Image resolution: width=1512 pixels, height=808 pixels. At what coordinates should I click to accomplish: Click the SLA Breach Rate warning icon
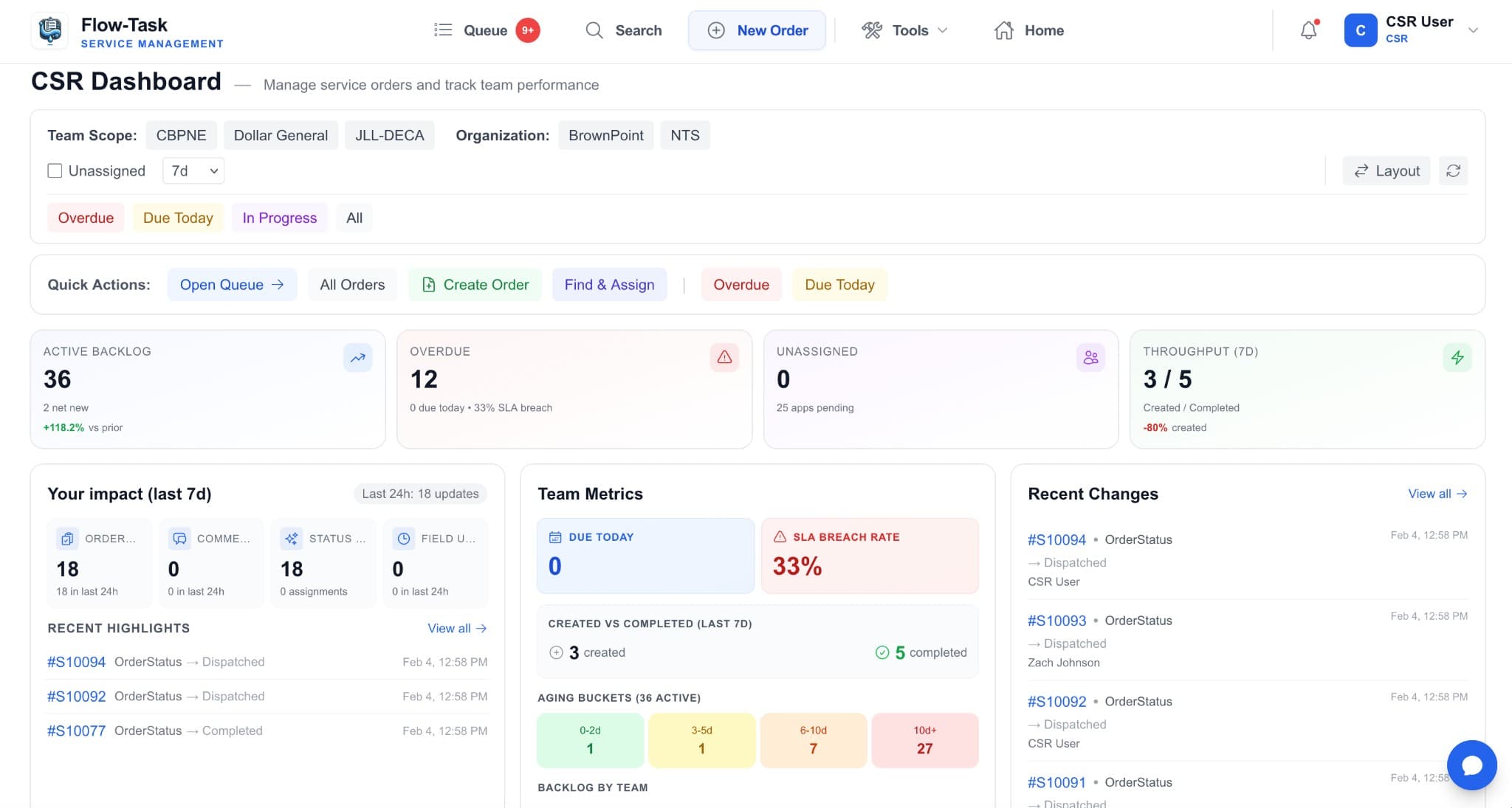(x=780, y=537)
